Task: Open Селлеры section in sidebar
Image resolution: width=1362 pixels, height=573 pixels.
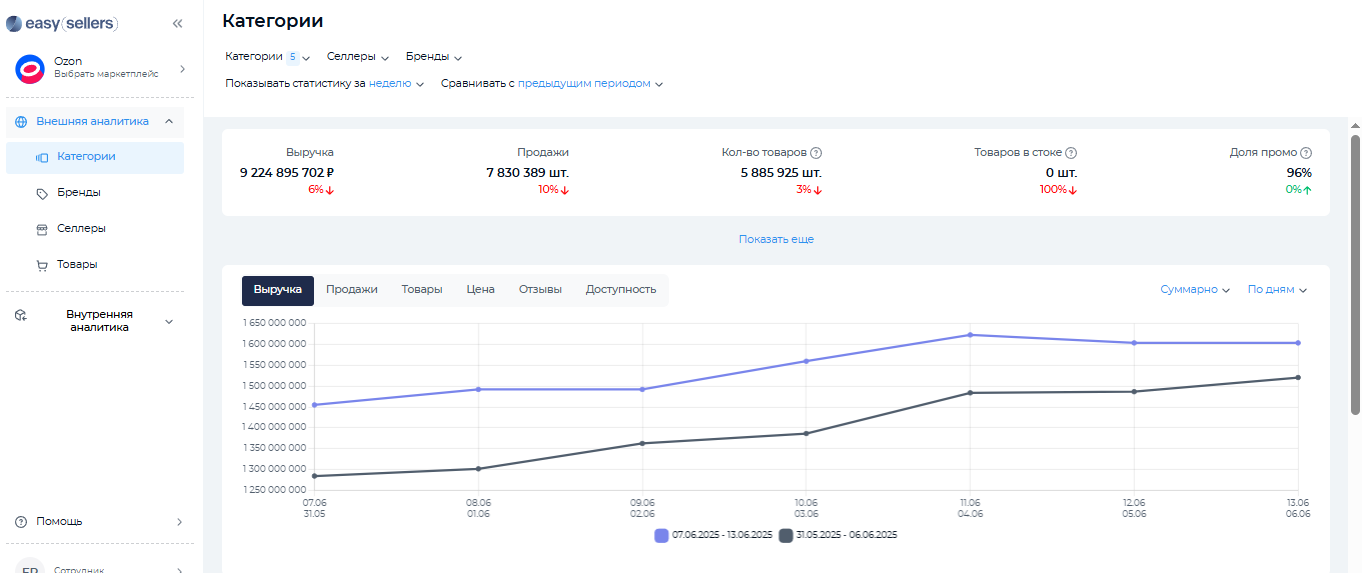Action: tap(81, 229)
